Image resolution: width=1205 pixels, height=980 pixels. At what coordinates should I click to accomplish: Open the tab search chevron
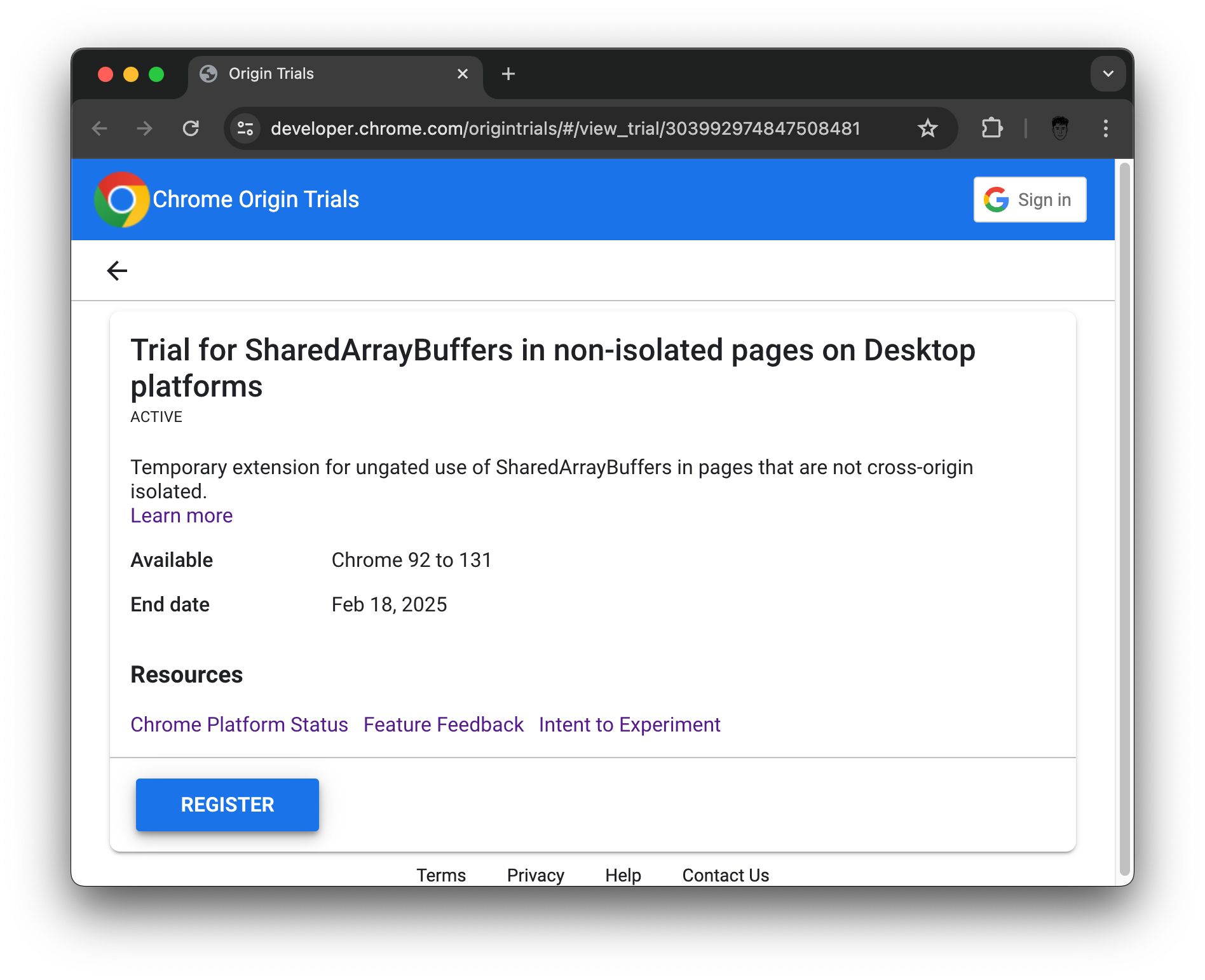pyautogui.click(x=1108, y=74)
